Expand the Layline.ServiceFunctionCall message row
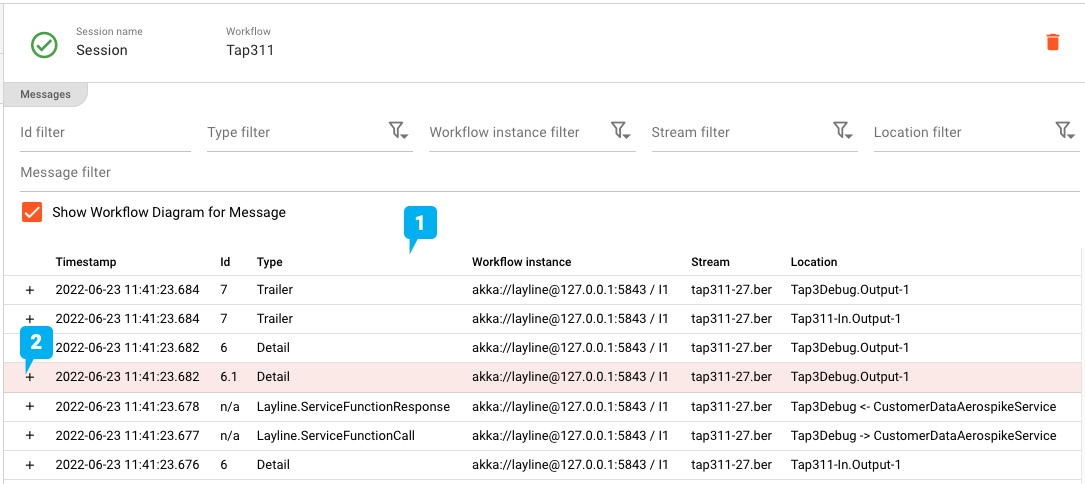Image resolution: width=1085 pixels, height=484 pixels. 29,436
